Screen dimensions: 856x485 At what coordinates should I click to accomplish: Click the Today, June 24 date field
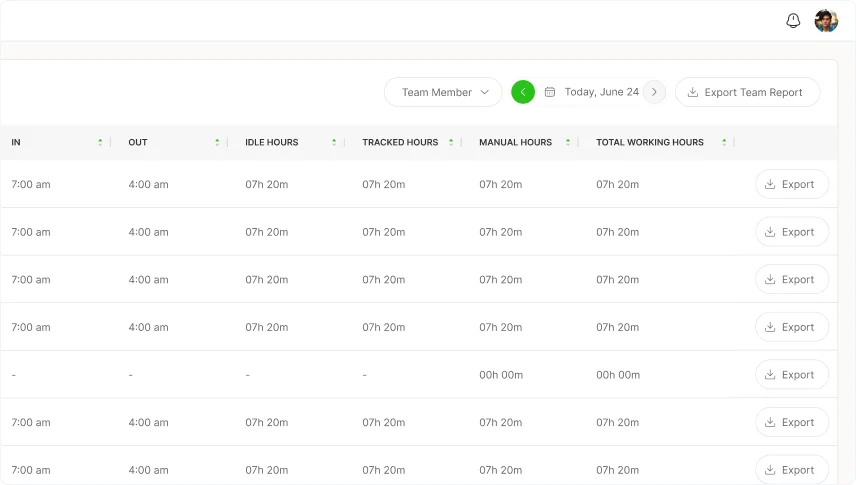pos(601,92)
